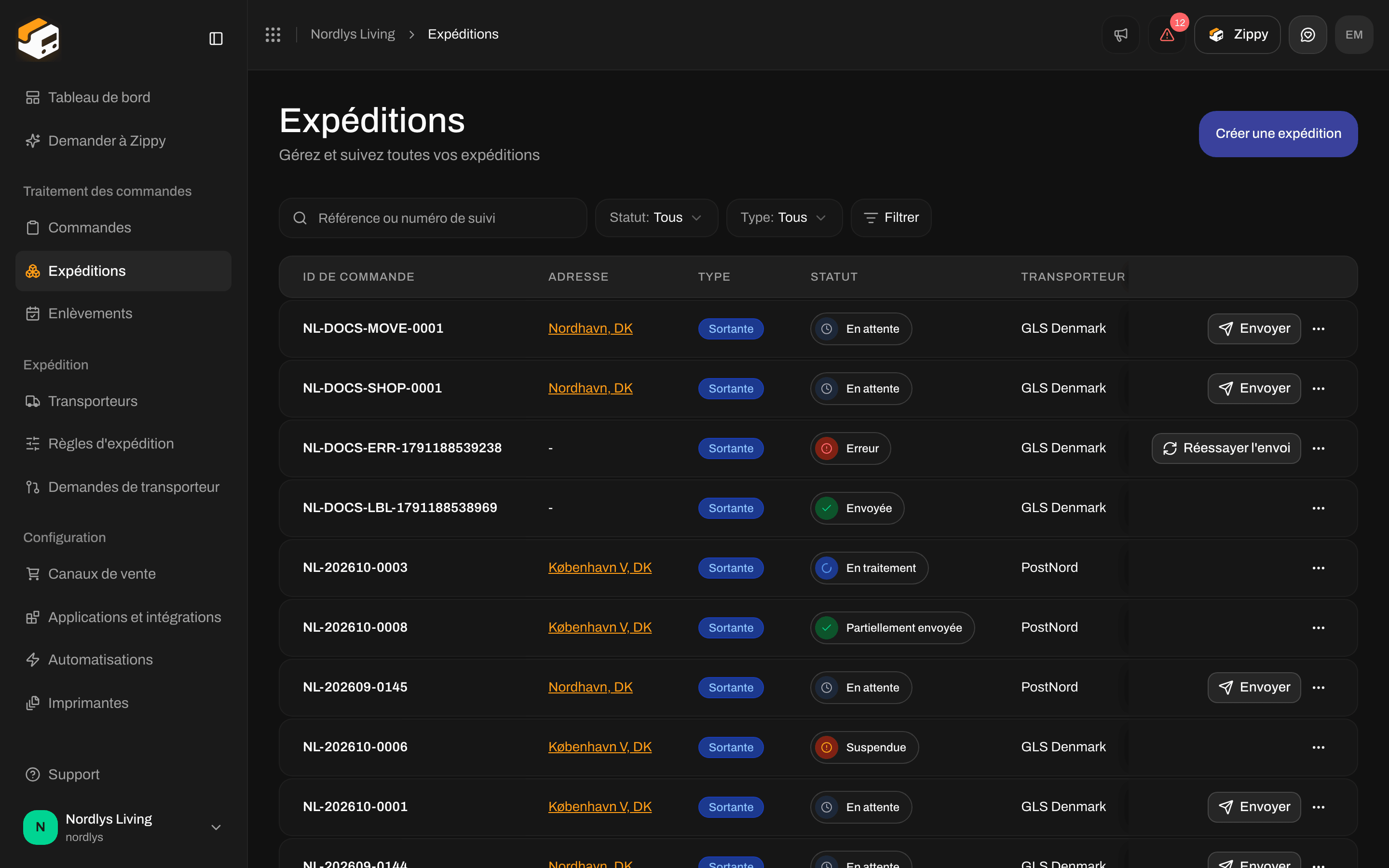
Task: Expand the Nordlys Living account switcher
Action: (123, 827)
